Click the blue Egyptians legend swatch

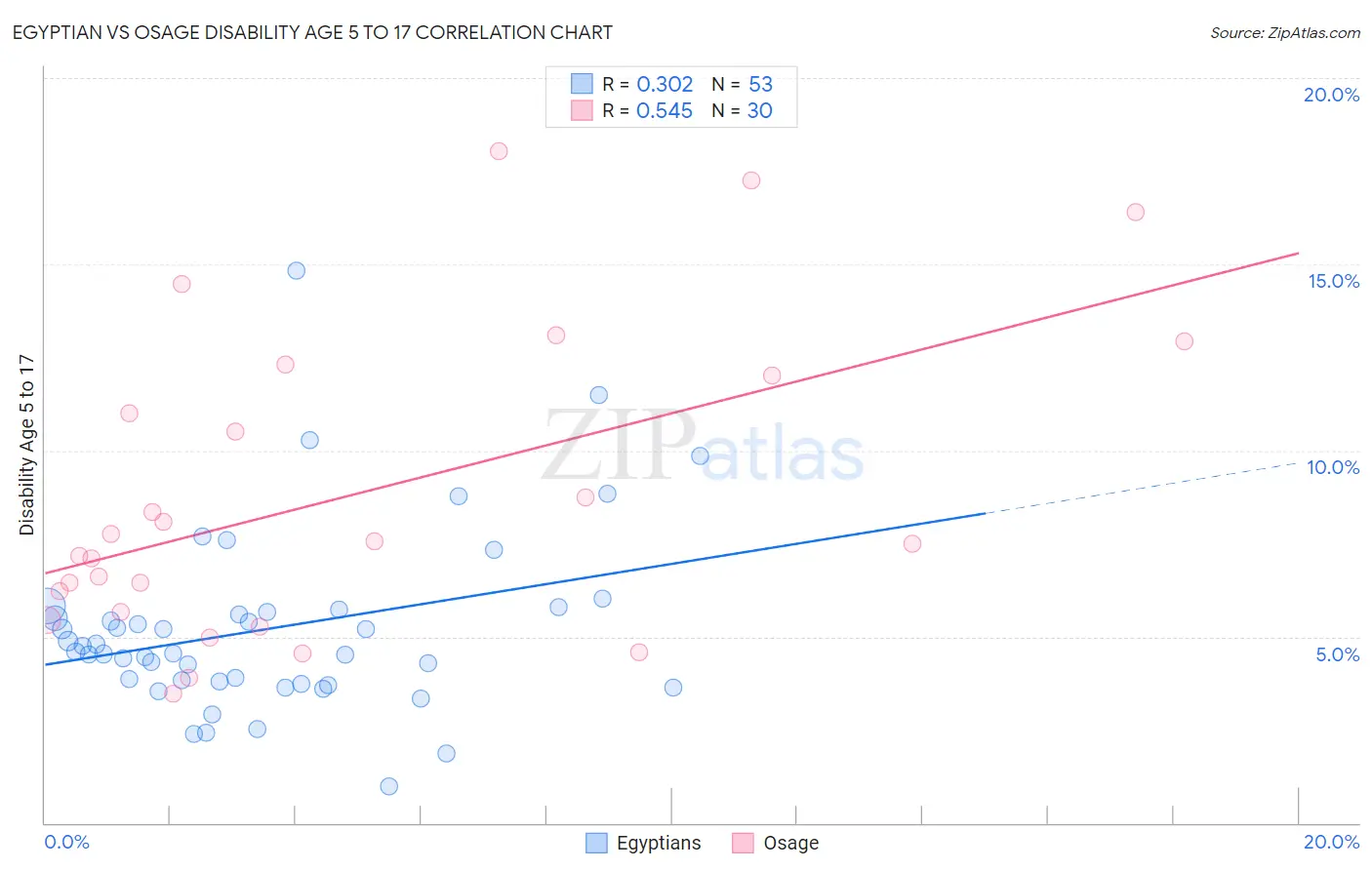[x=596, y=843]
